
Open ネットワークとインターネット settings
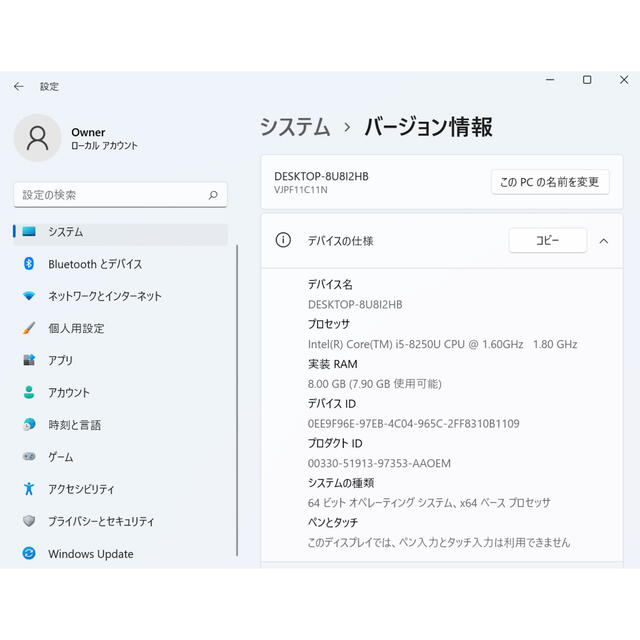coord(120,296)
